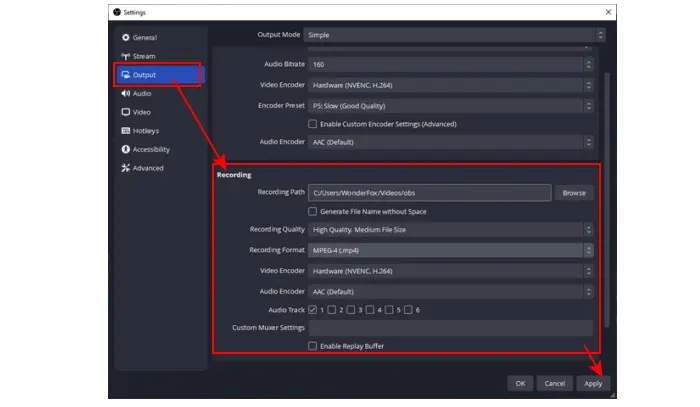Enable Replay Buffer checkbox
The height and width of the screenshot is (407, 700).
(x=313, y=346)
